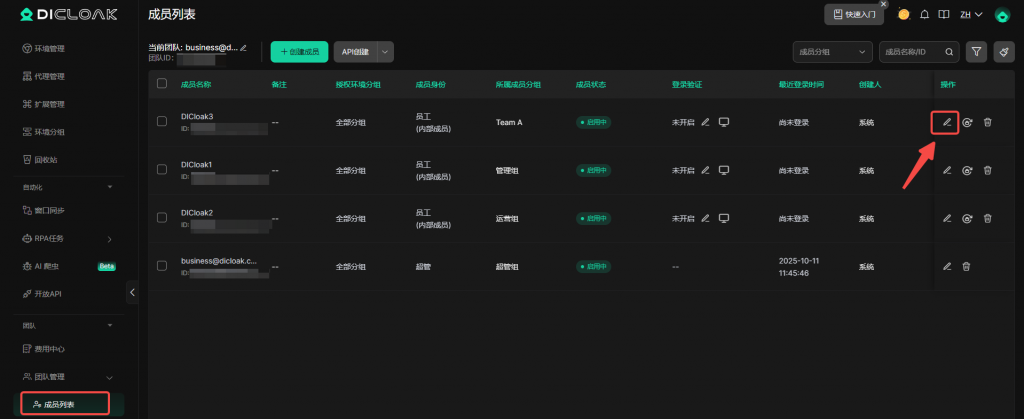
Task: Click the 创建成员 button
Action: [x=299, y=51]
